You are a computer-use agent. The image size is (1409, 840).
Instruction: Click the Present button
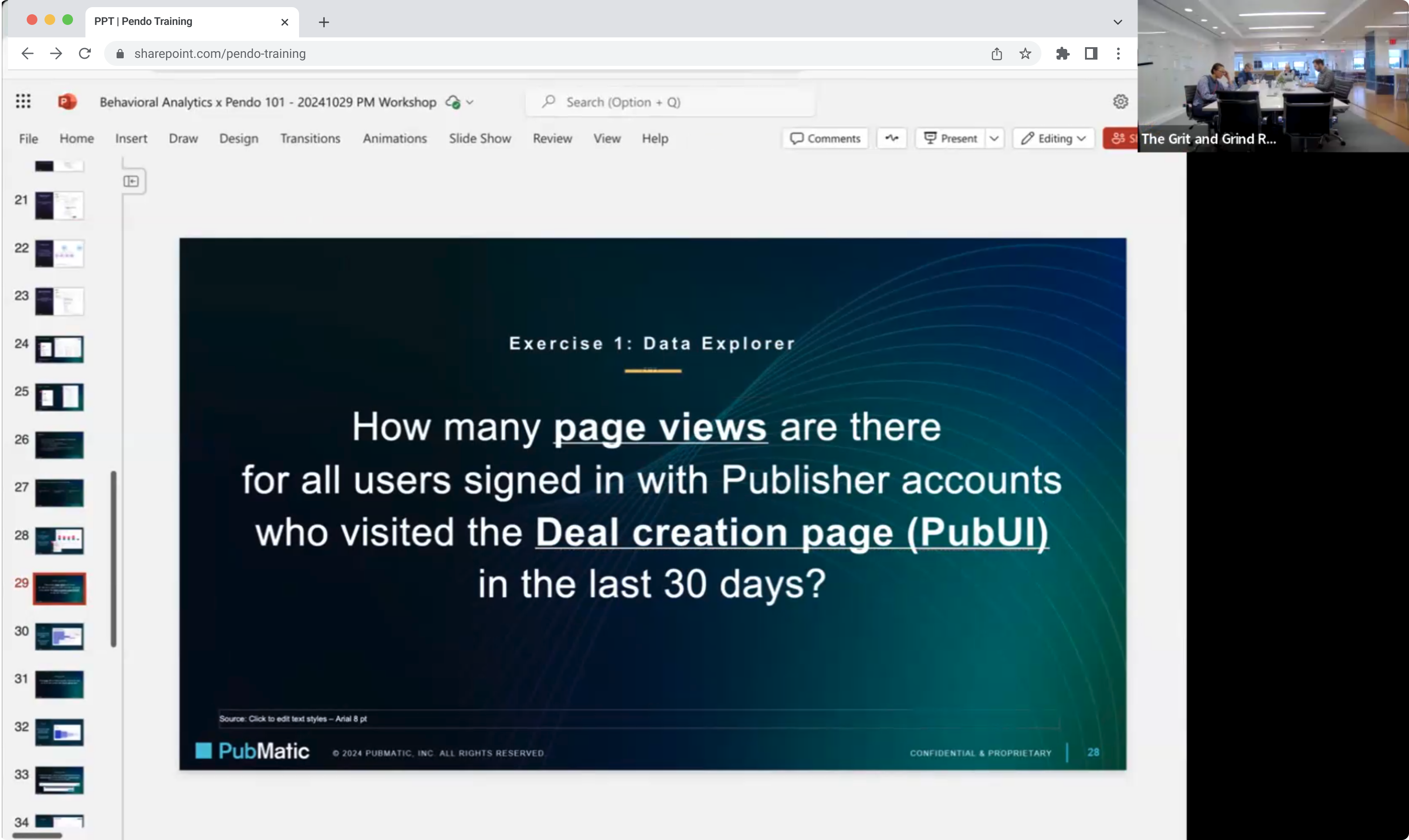[x=951, y=138]
